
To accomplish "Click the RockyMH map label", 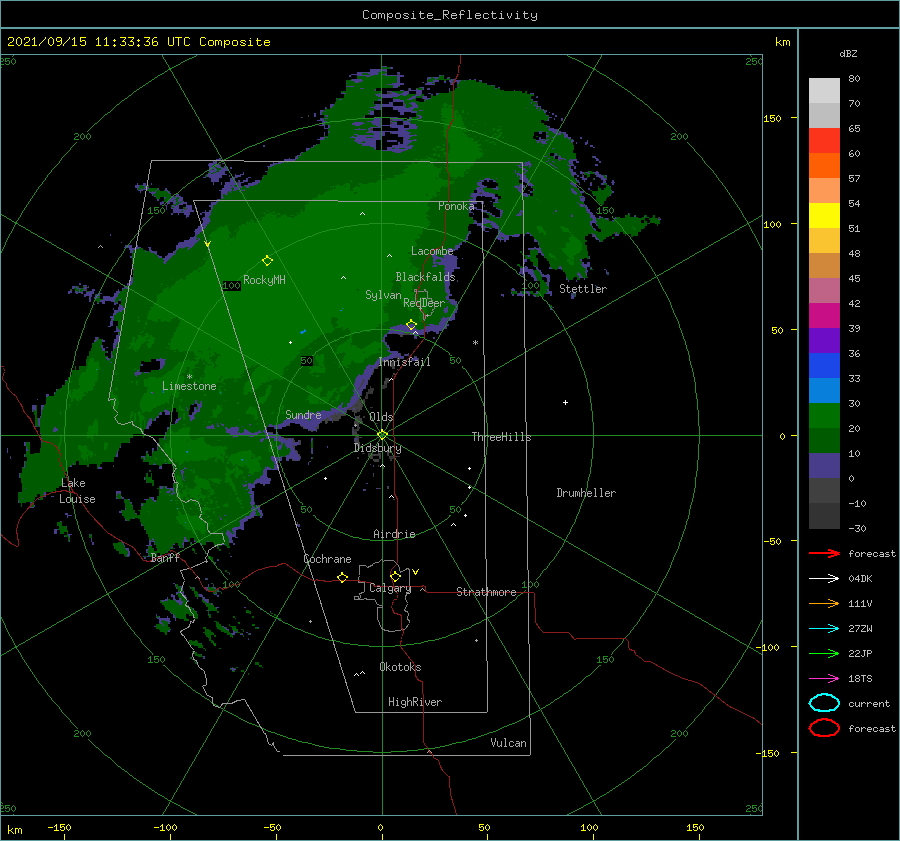I will pos(264,280).
